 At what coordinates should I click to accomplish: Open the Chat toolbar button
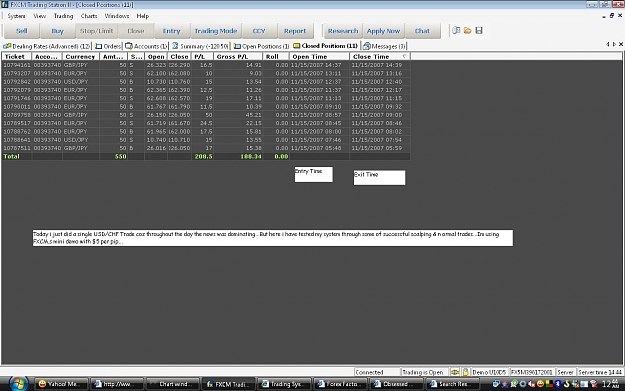(x=422, y=31)
